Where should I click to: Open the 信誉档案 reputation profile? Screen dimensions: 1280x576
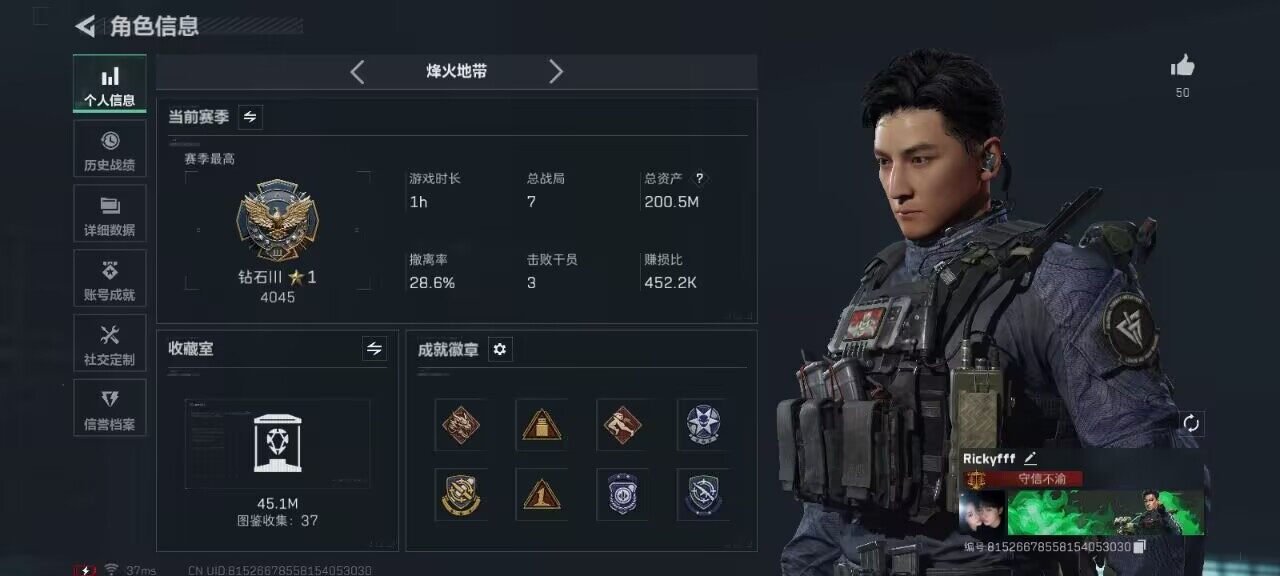point(110,408)
